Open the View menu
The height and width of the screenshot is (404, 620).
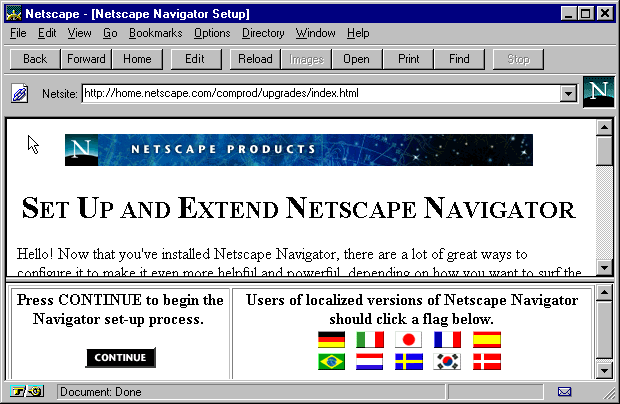coord(79,33)
